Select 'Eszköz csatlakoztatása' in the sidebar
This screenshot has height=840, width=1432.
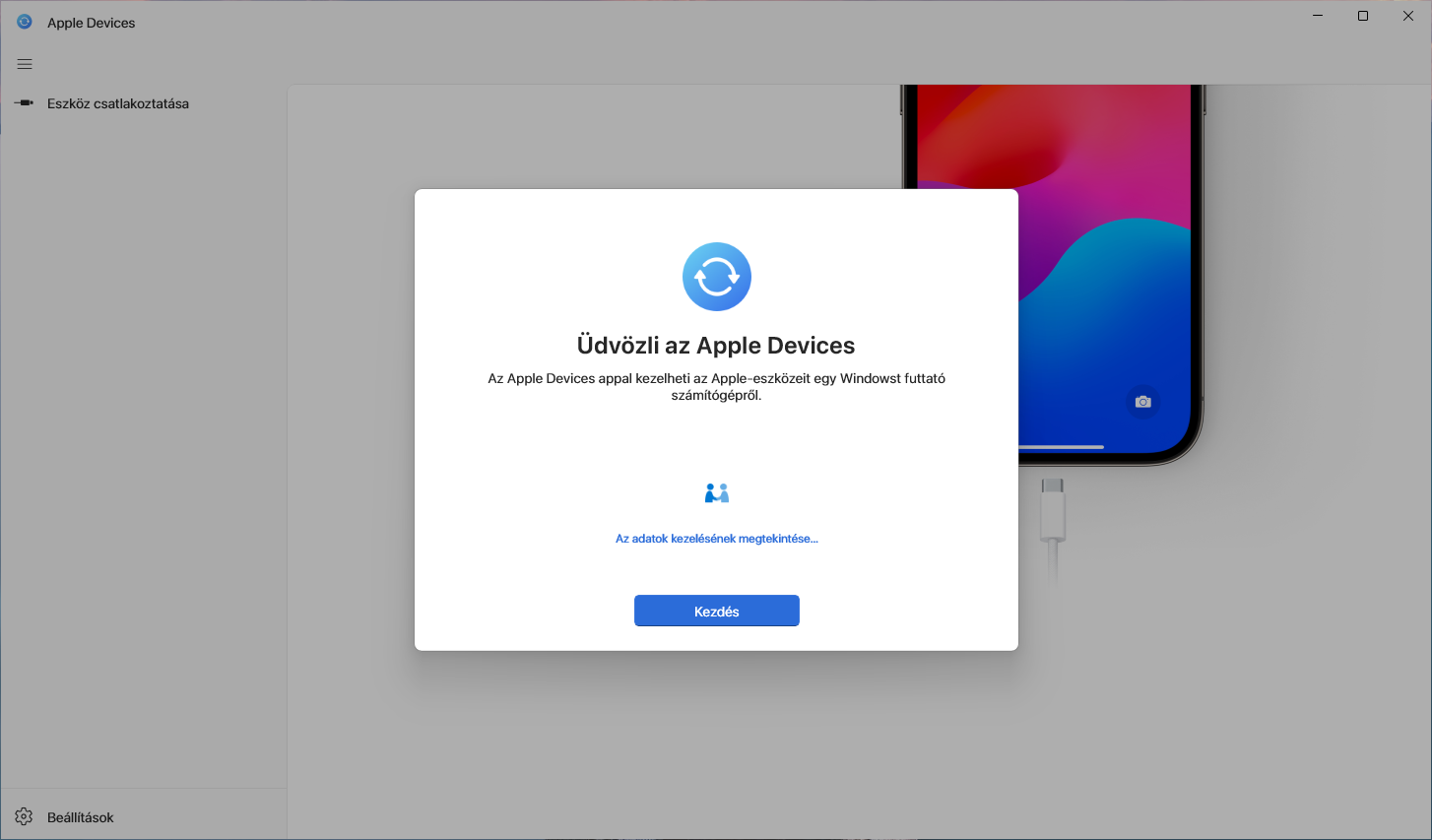(144, 103)
